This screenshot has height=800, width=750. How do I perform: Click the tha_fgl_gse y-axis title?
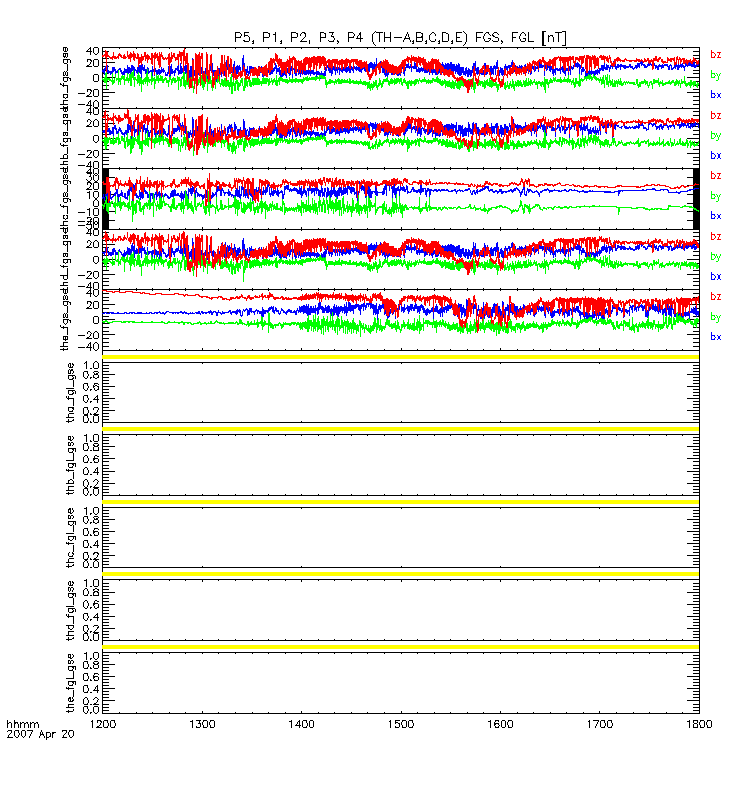(70, 393)
